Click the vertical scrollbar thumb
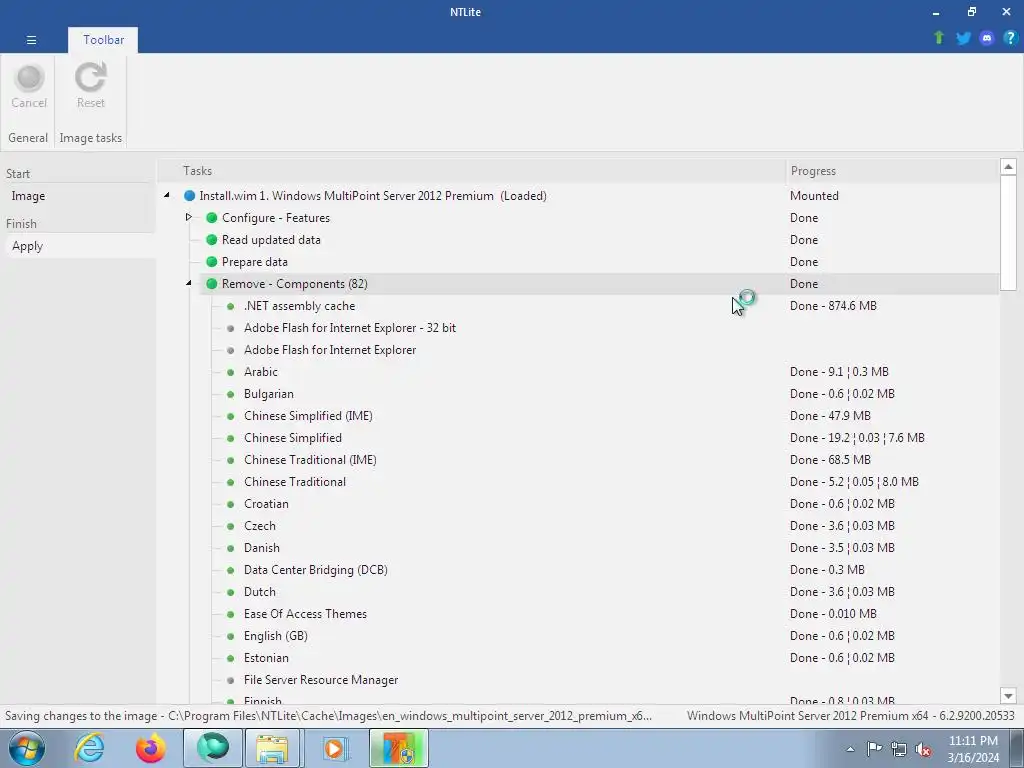1024x768 pixels. point(1008,232)
